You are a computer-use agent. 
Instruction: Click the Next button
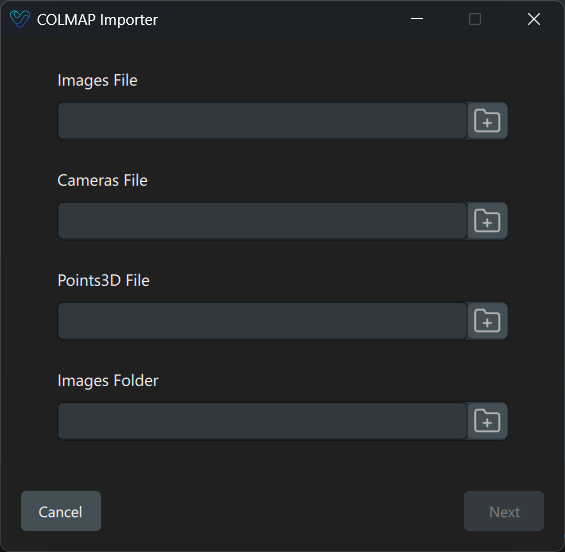[x=504, y=511]
